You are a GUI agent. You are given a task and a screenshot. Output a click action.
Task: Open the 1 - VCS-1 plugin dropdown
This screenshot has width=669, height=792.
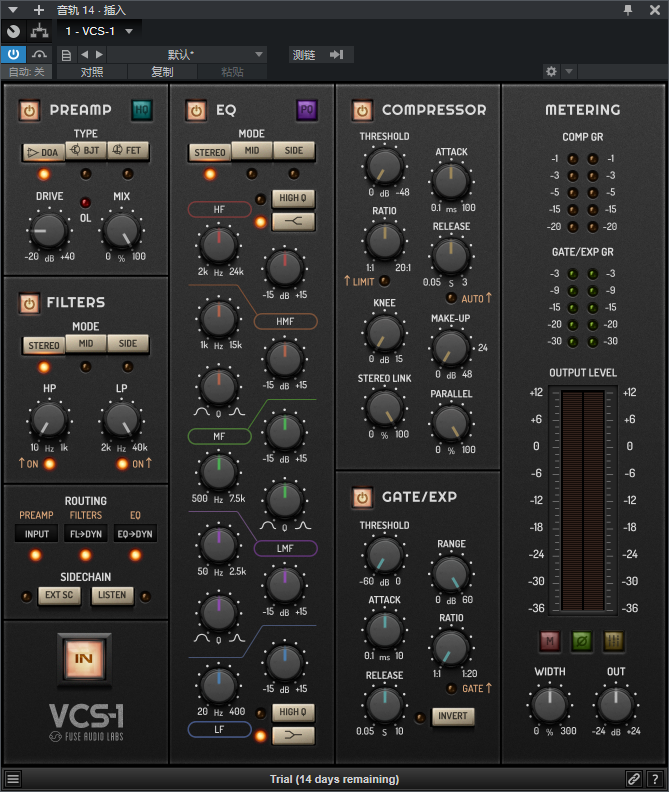click(99, 31)
